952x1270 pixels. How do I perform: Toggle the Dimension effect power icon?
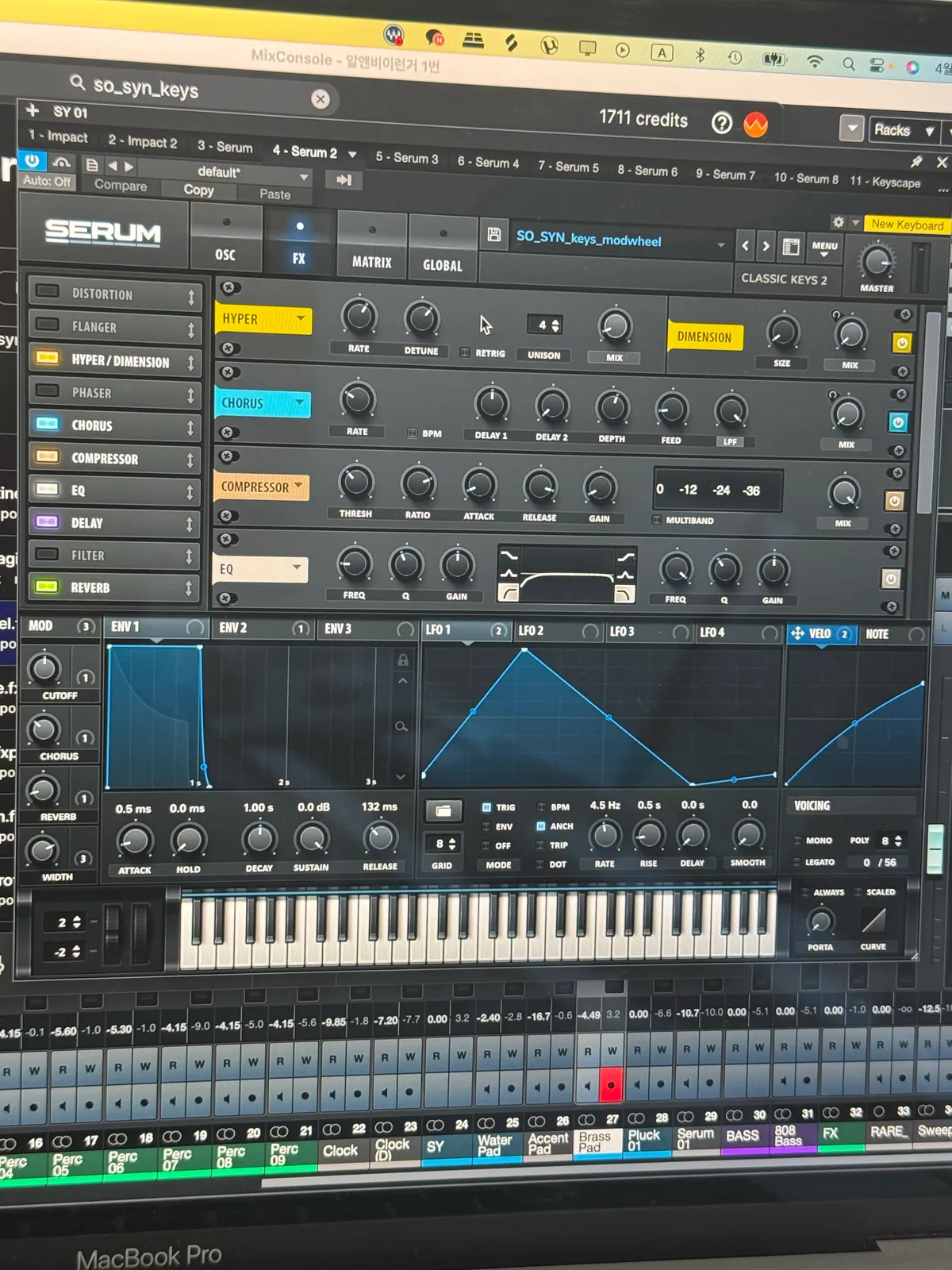pyautogui.click(x=902, y=343)
